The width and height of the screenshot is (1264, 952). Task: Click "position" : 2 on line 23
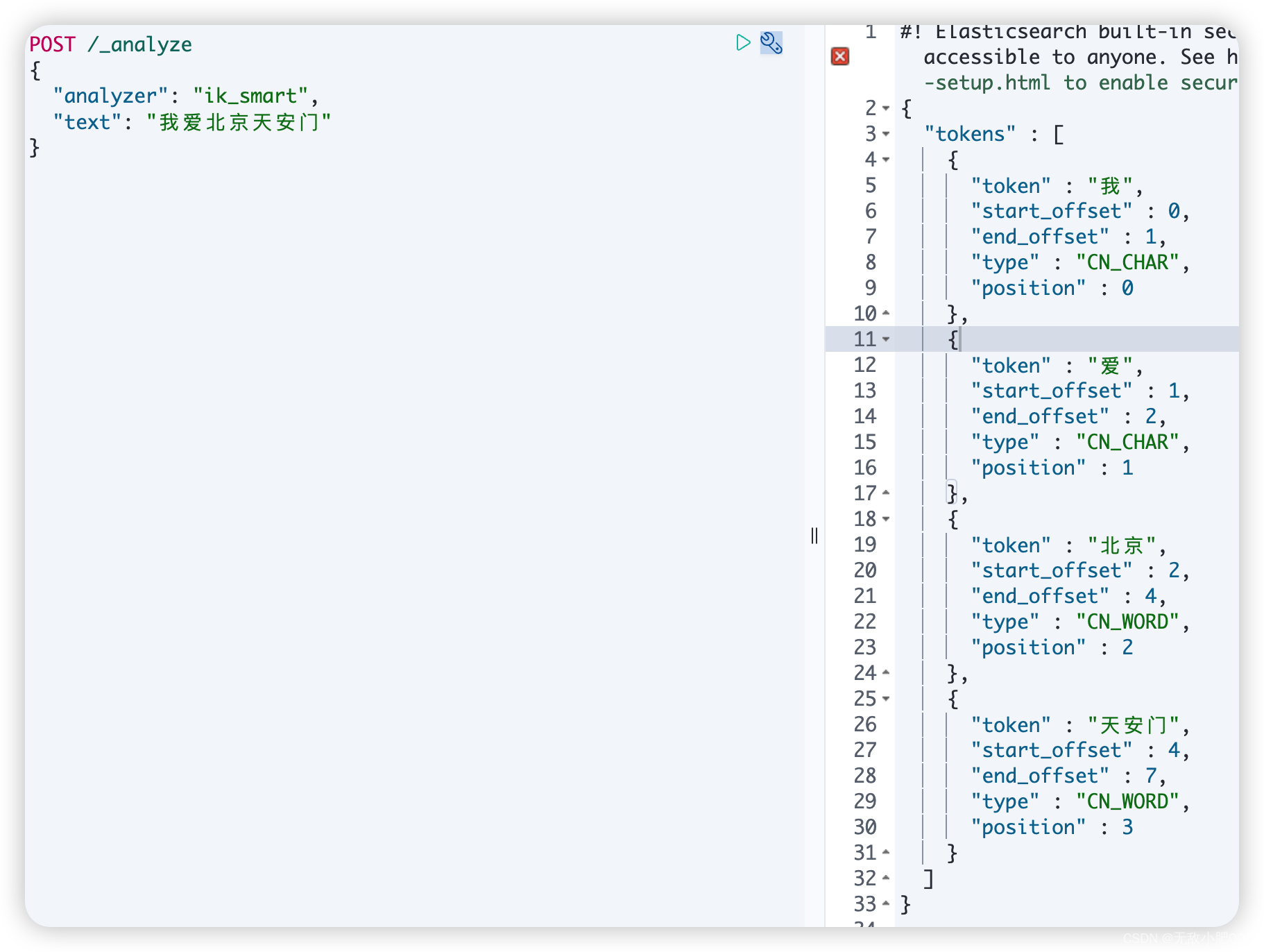click(1052, 647)
